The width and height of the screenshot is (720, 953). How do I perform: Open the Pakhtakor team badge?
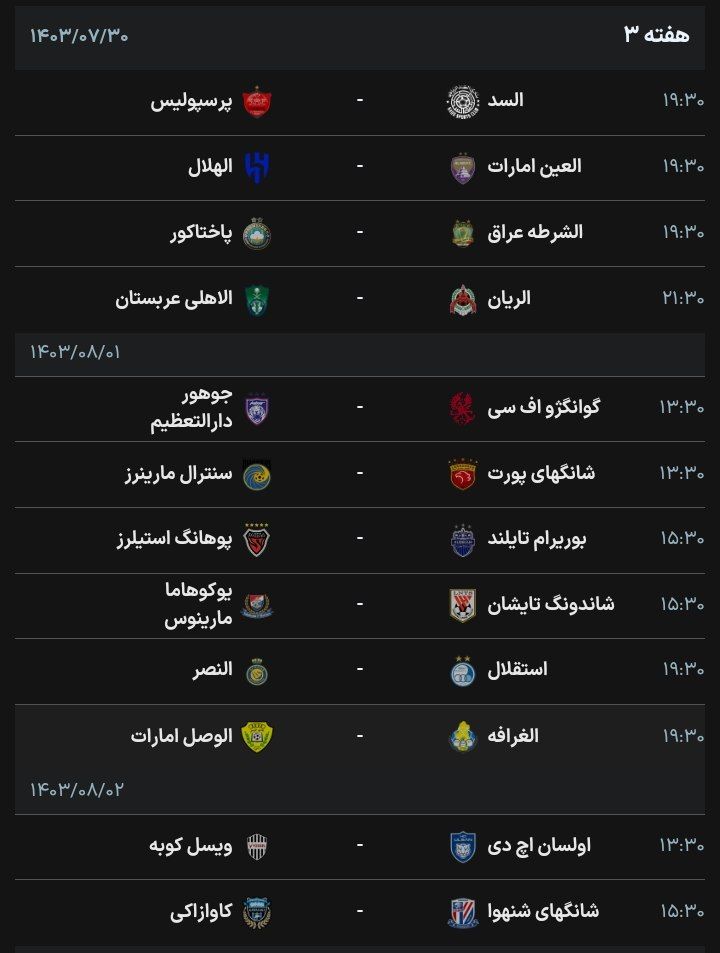tap(257, 233)
